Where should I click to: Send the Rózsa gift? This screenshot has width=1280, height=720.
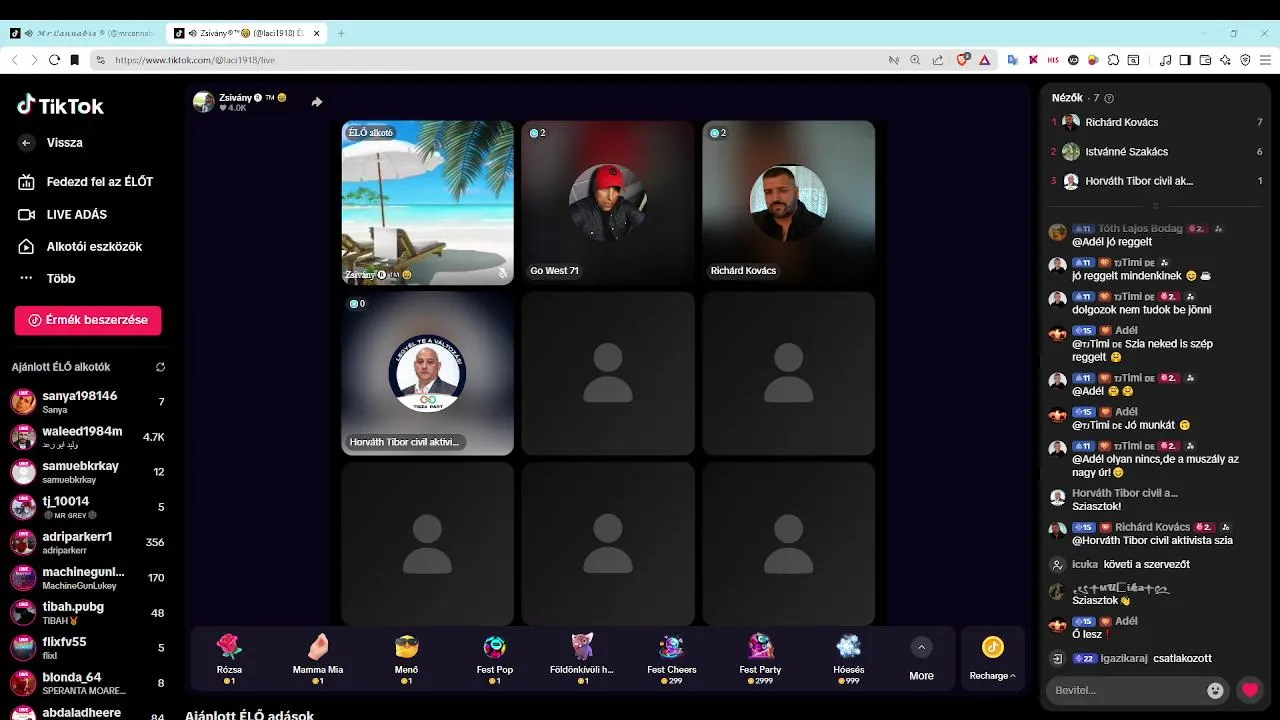click(x=229, y=658)
